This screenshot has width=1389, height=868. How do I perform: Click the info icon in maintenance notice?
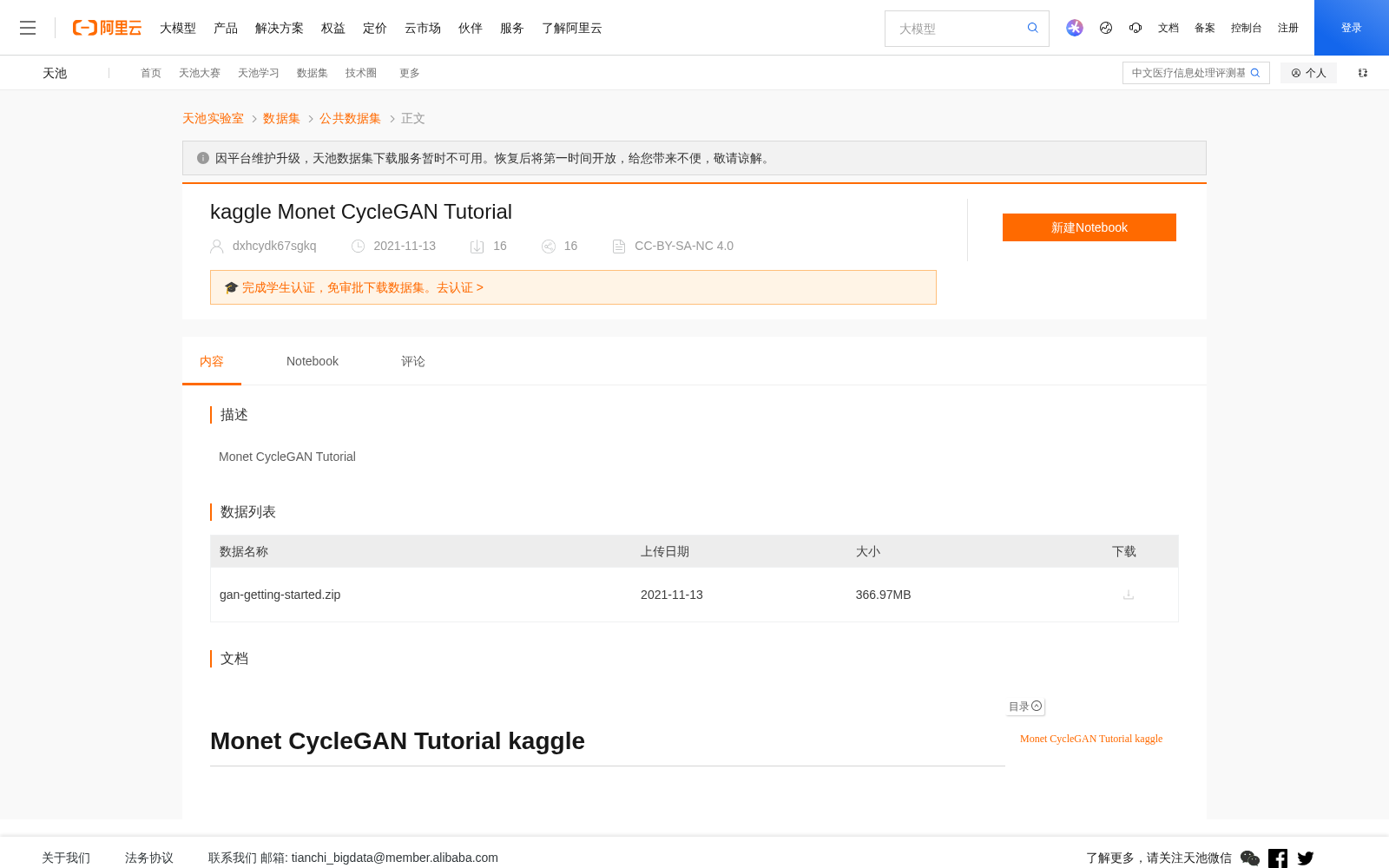coord(203,158)
